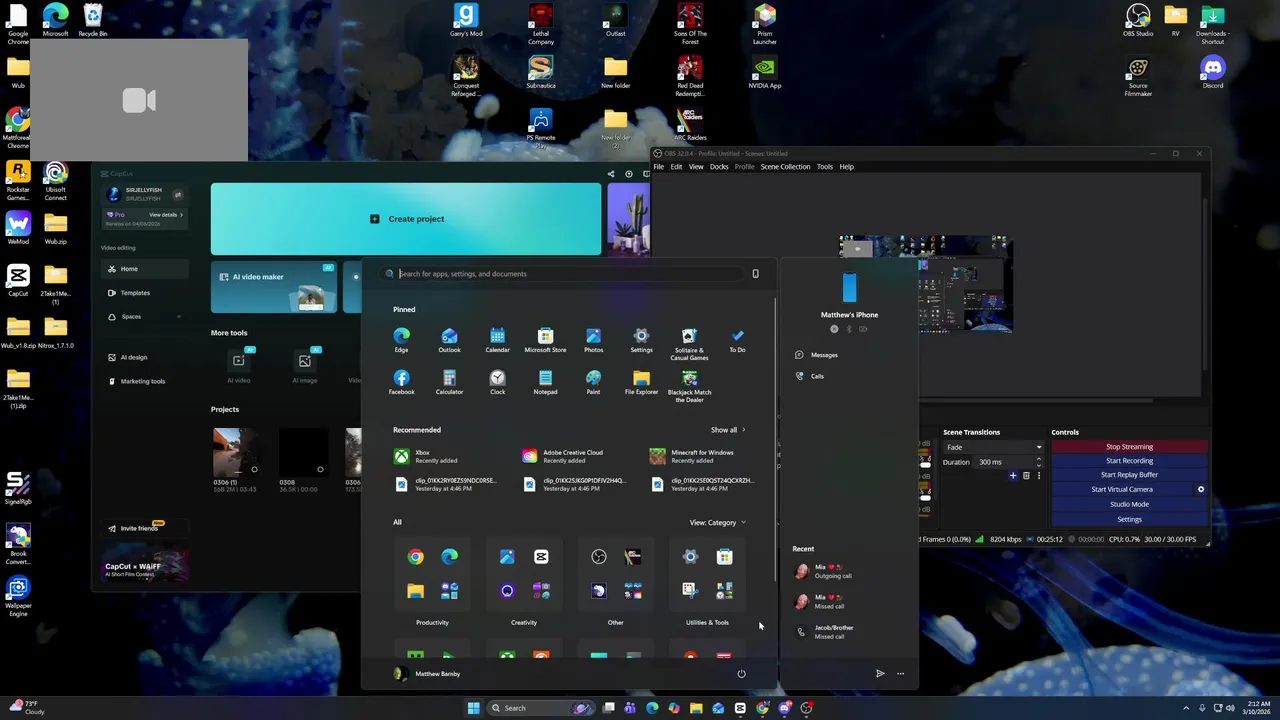Viewport: 1280px width, 720px height.
Task: Select the Subnautica desktop icon
Action: [x=540, y=72]
